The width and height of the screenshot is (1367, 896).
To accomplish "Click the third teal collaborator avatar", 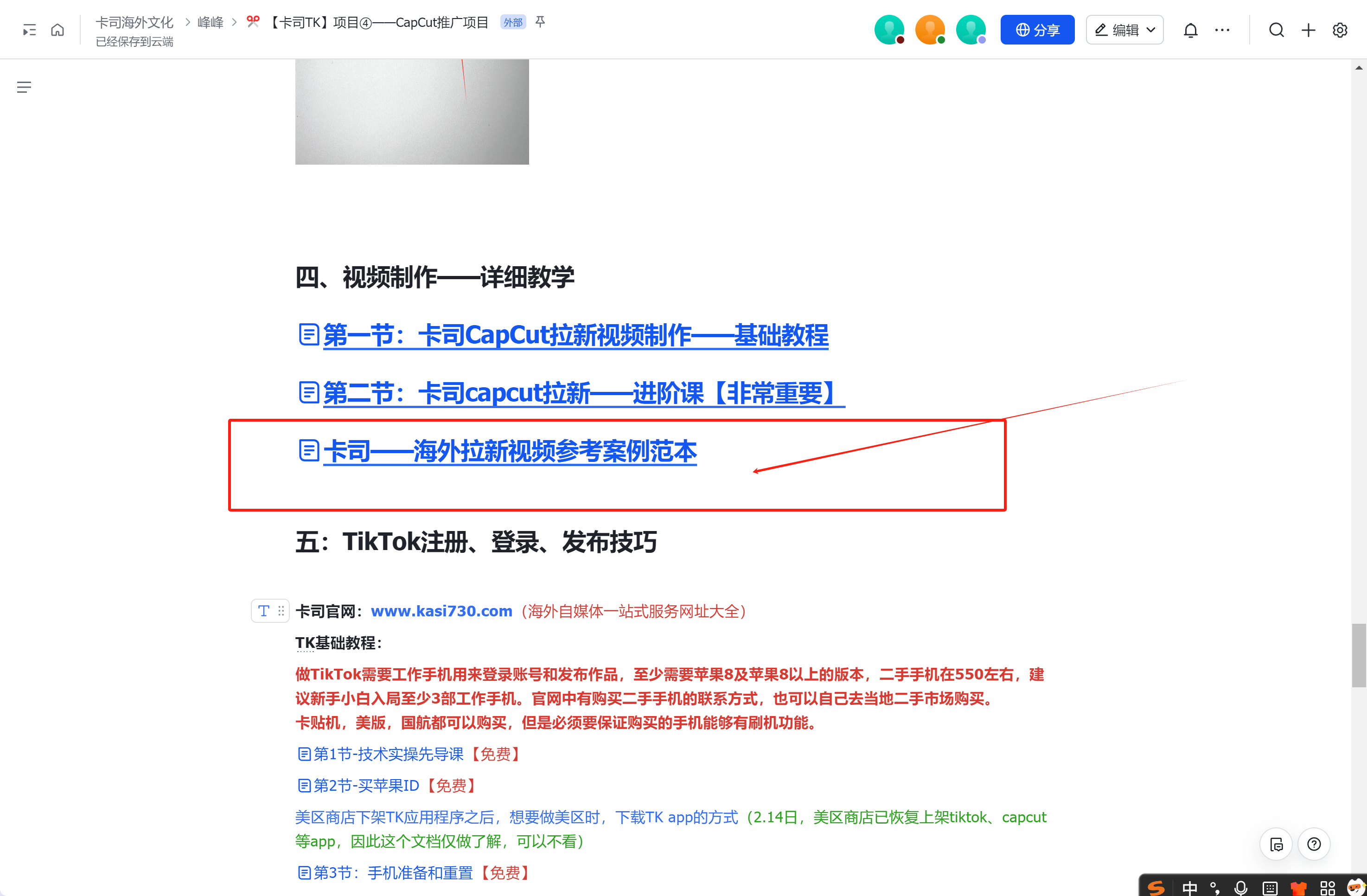I will (971, 30).
